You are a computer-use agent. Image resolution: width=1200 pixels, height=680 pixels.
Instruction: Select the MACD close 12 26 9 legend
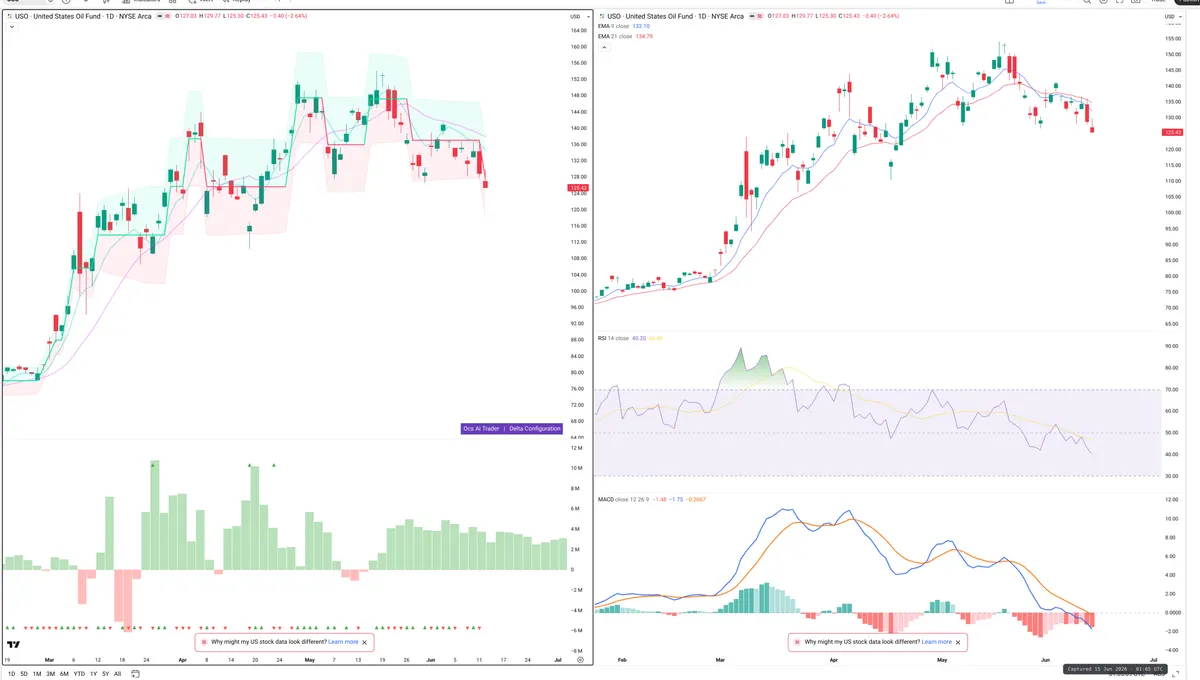pos(624,499)
